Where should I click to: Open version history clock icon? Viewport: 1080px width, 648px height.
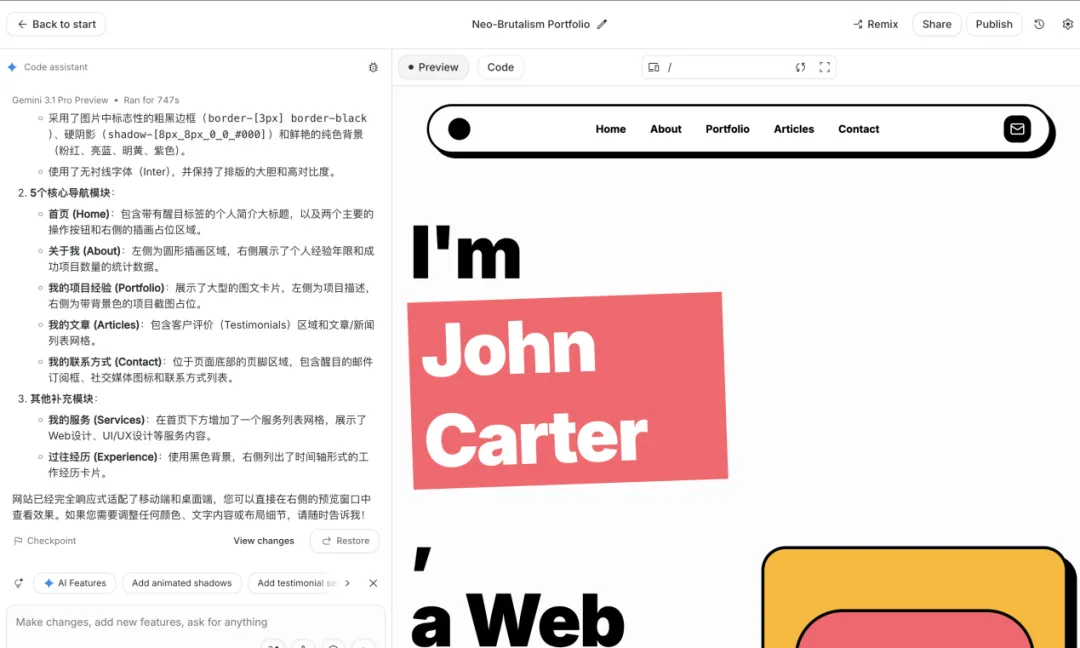1039,24
